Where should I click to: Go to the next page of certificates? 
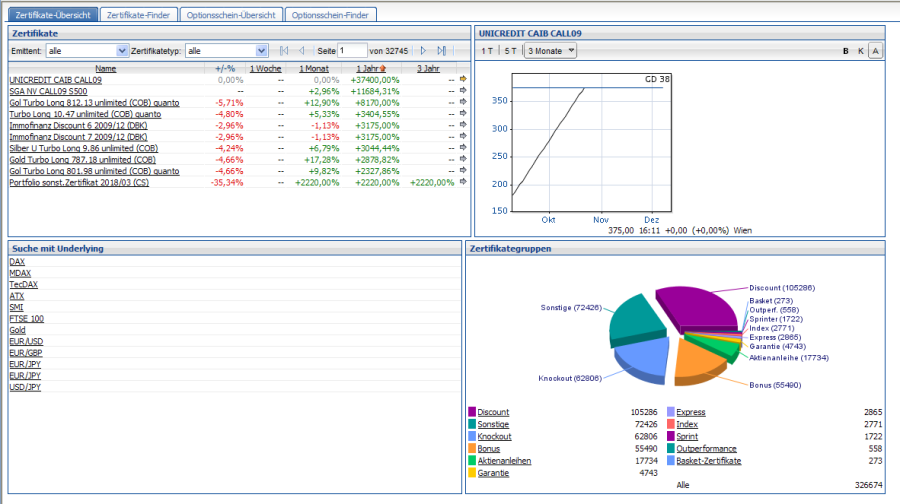pyautogui.click(x=423, y=50)
